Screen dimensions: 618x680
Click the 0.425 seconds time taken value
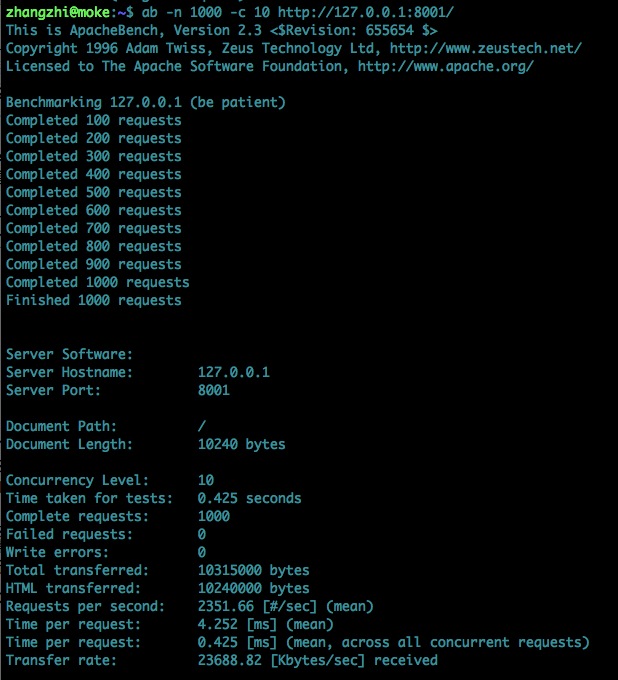pyautogui.click(x=249, y=498)
